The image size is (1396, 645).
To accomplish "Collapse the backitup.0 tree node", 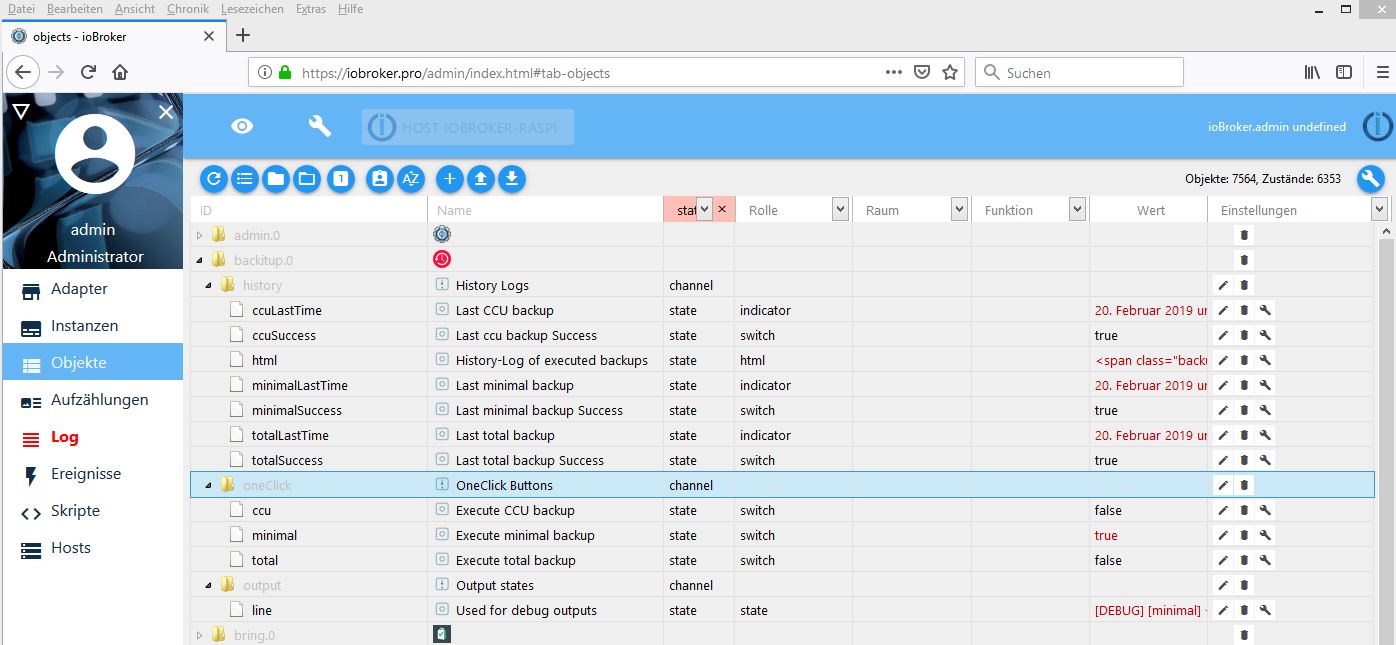I will (199, 261).
